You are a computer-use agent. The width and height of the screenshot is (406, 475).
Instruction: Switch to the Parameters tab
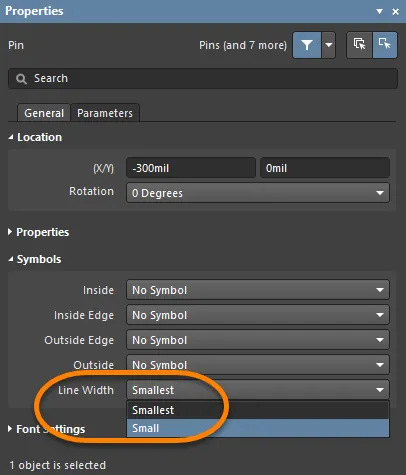coord(105,113)
